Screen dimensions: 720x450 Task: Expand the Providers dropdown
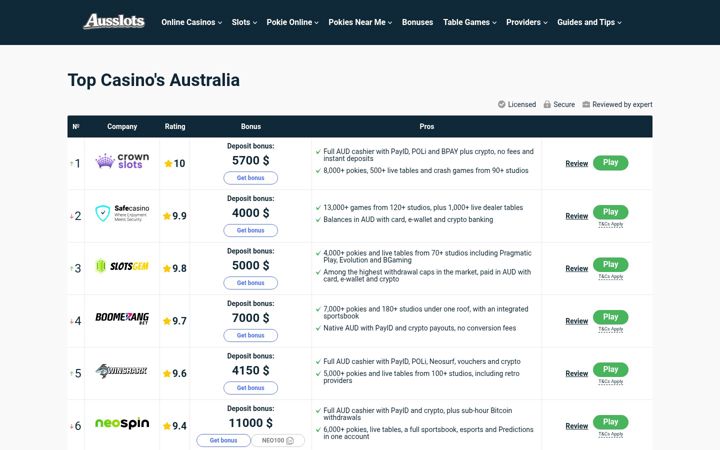point(527,22)
